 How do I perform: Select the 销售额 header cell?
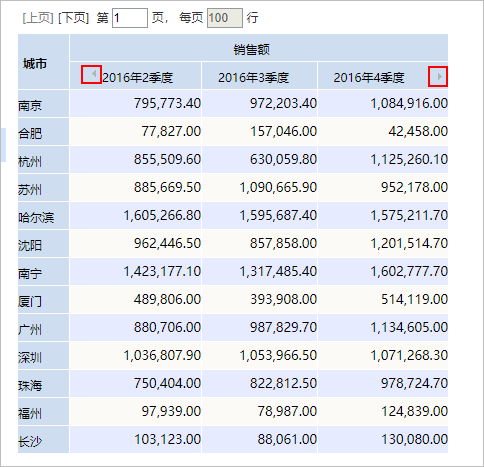pos(259,48)
